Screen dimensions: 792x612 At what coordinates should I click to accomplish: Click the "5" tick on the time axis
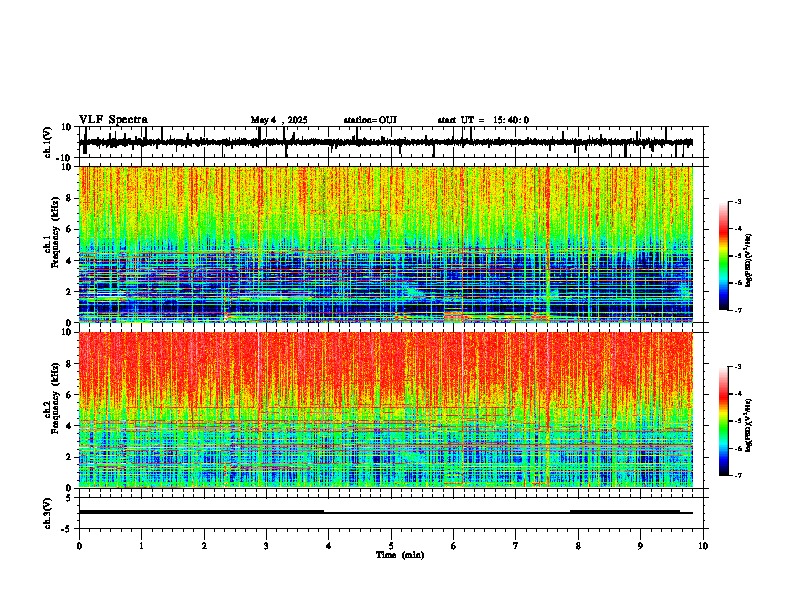coord(391,546)
